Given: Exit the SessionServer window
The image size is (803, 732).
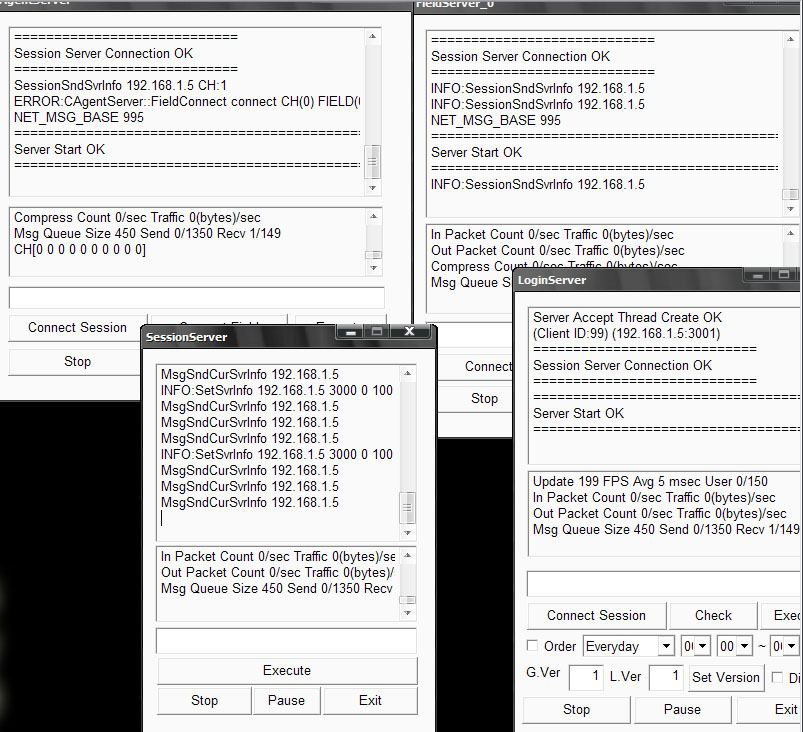Looking at the screenshot, I should 370,700.
